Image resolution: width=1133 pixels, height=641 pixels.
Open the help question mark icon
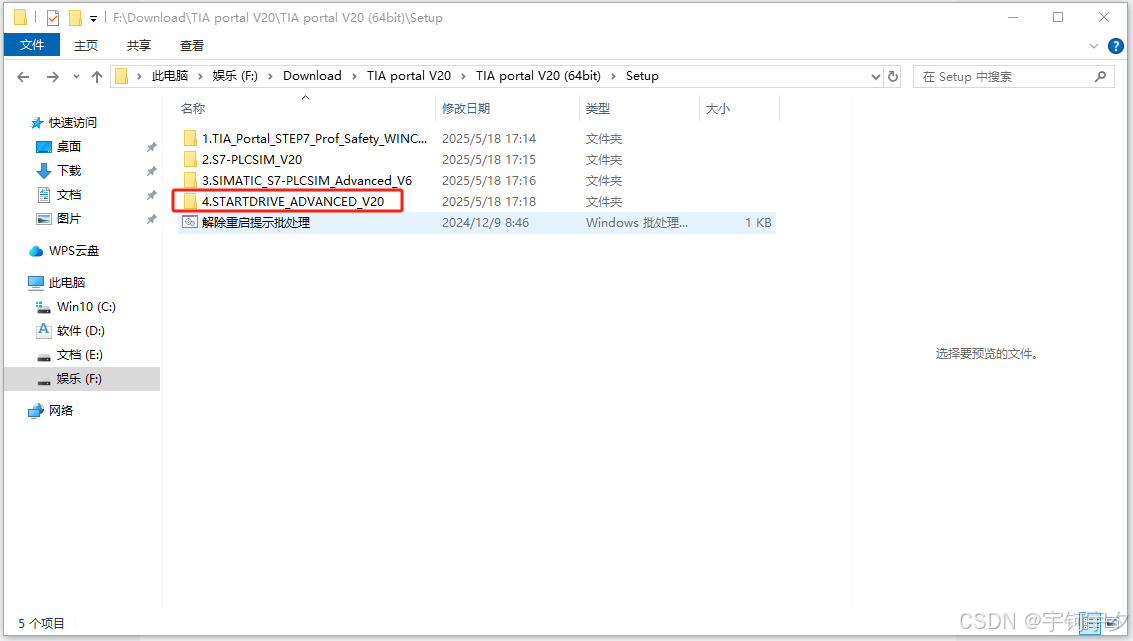[1116, 46]
